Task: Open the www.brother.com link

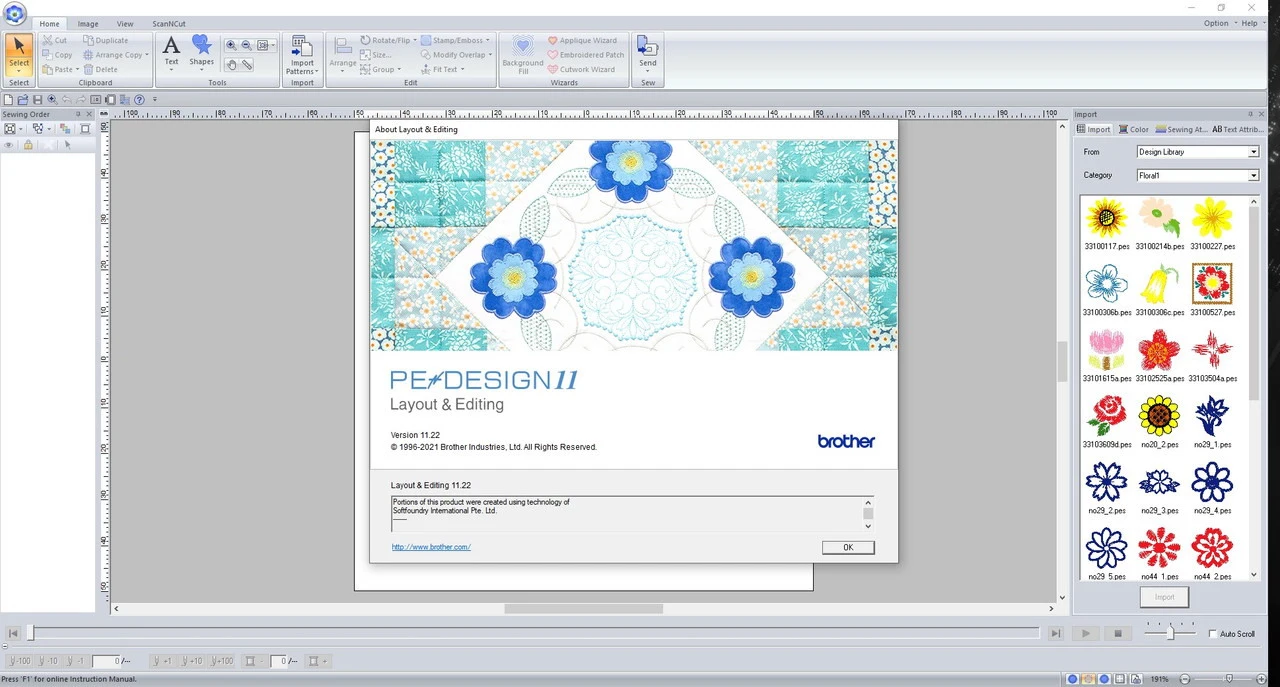Action: point(431,547)
